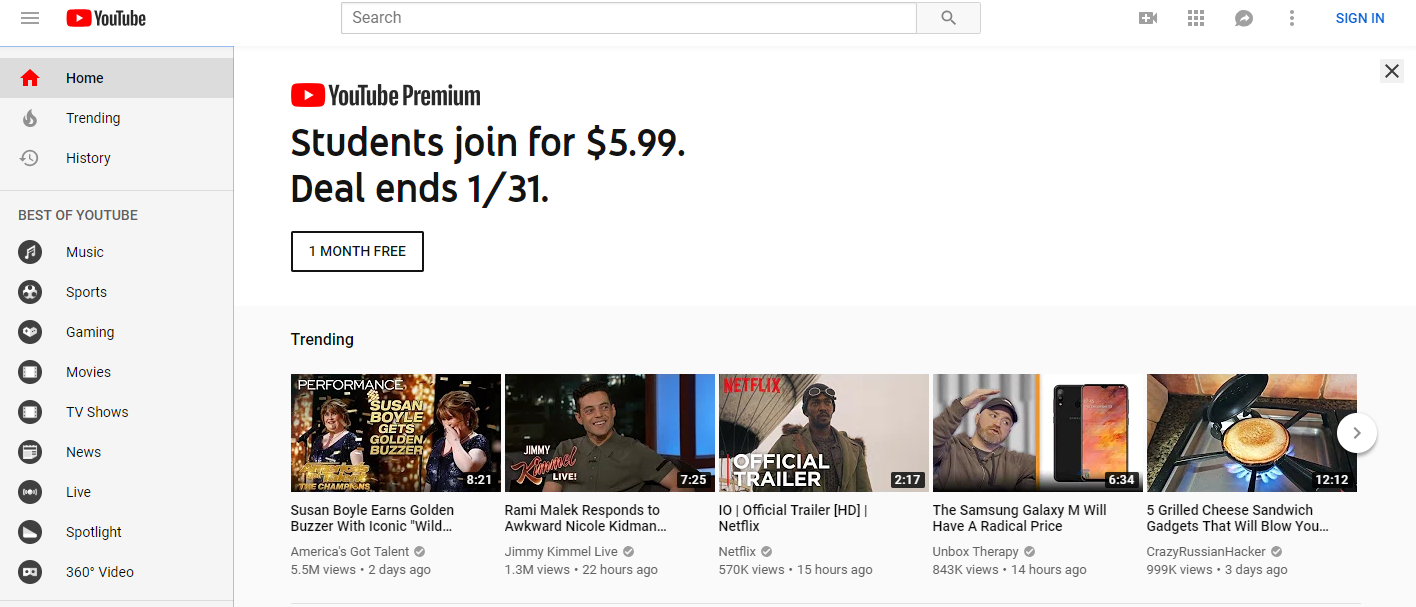
Task: Select Spotlight category label
Action: 94,532
